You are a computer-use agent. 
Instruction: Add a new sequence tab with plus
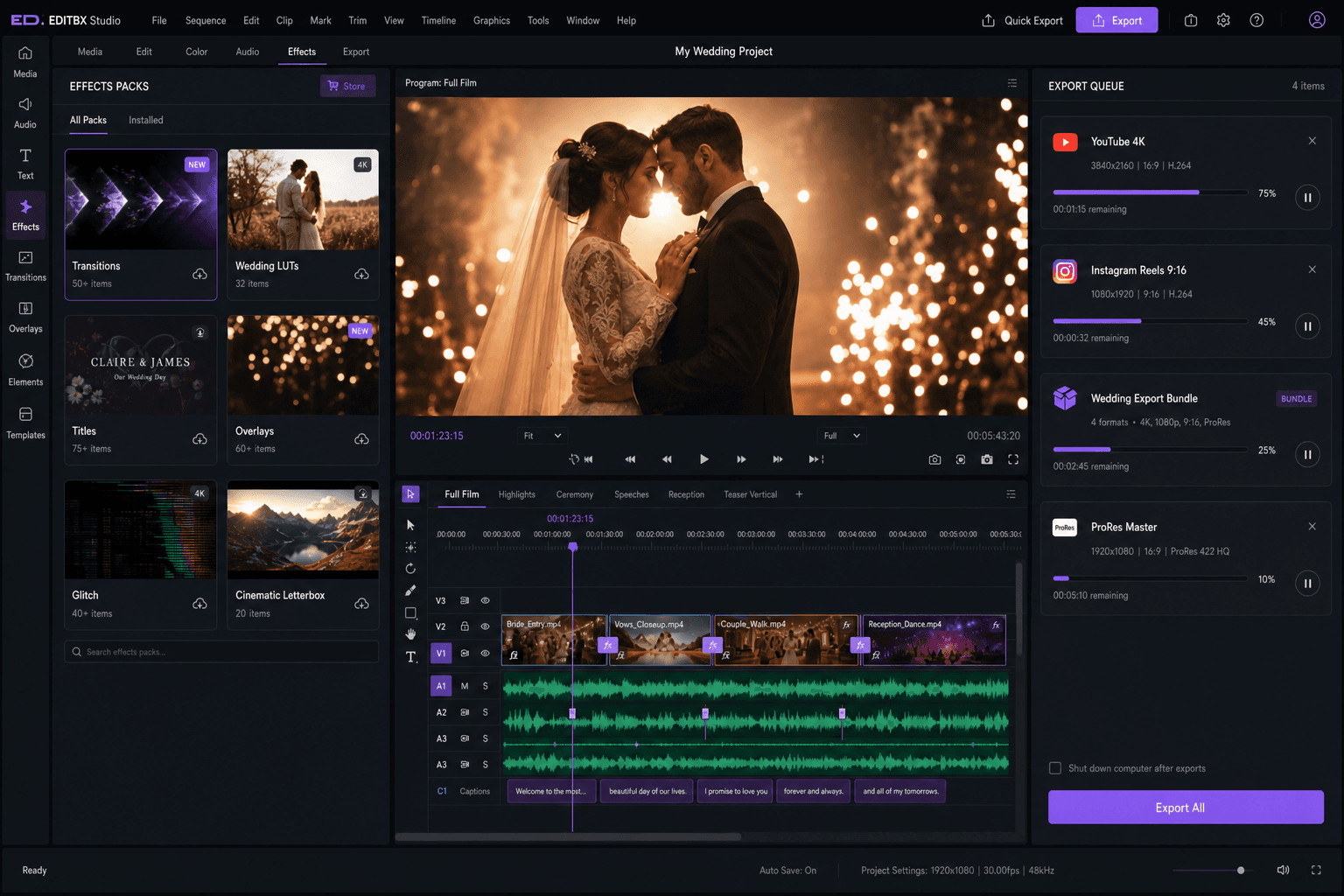point(799,494)
